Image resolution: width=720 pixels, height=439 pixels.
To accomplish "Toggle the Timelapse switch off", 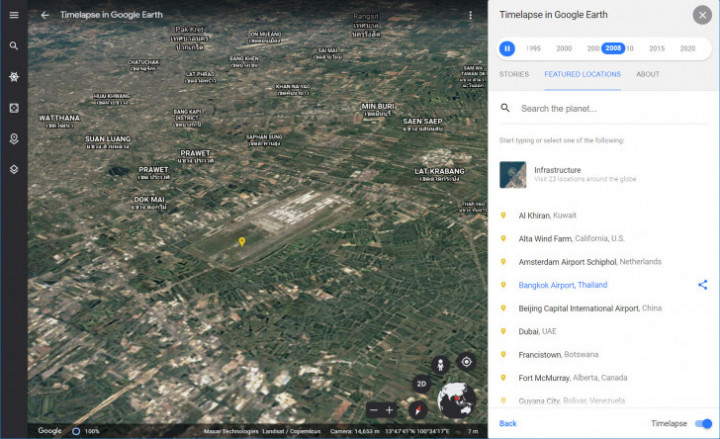I will coord(703,423).
